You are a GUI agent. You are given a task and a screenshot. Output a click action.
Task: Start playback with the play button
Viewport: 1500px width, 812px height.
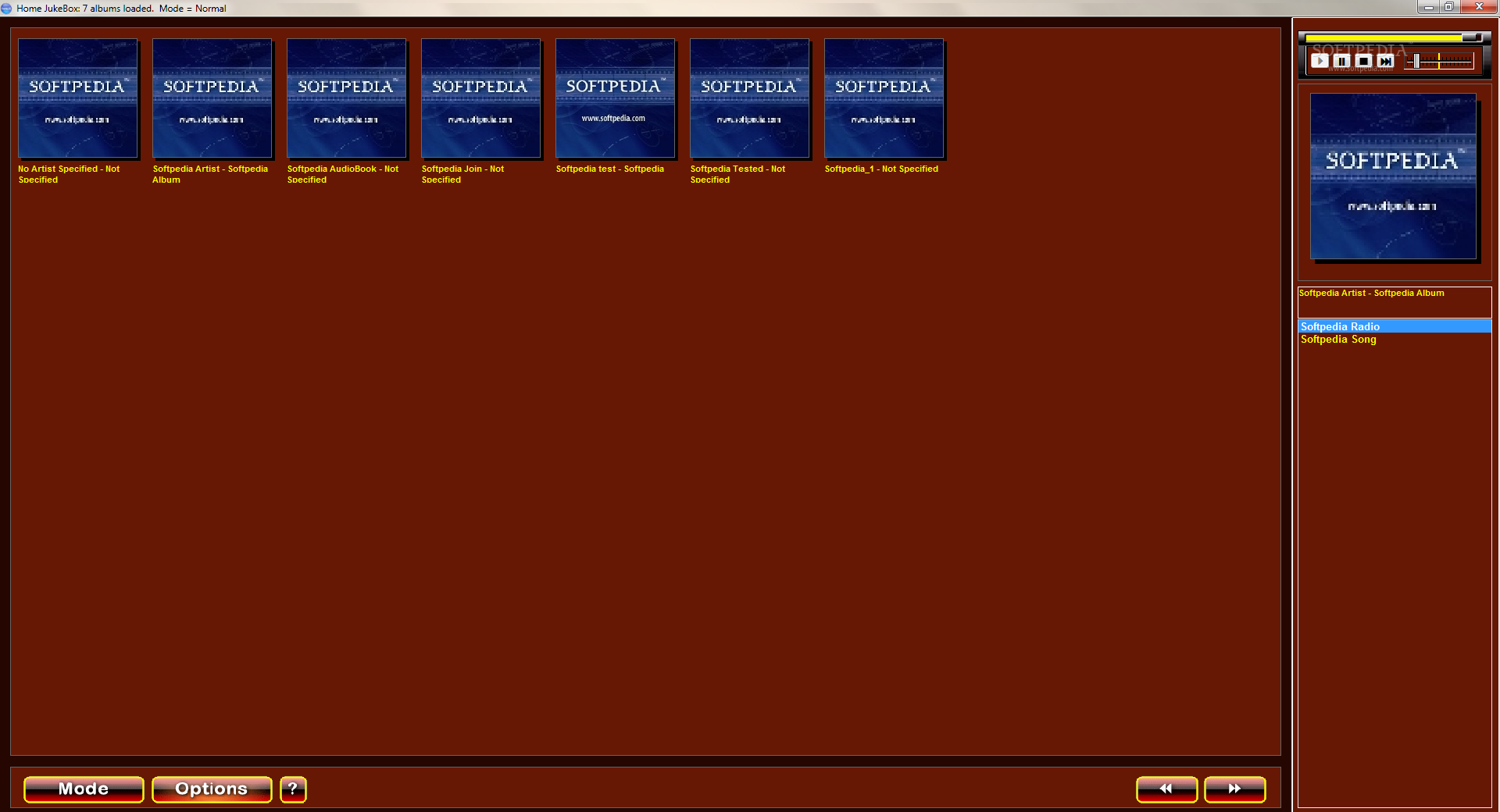pyautogui.click(x=1320, y=61)
